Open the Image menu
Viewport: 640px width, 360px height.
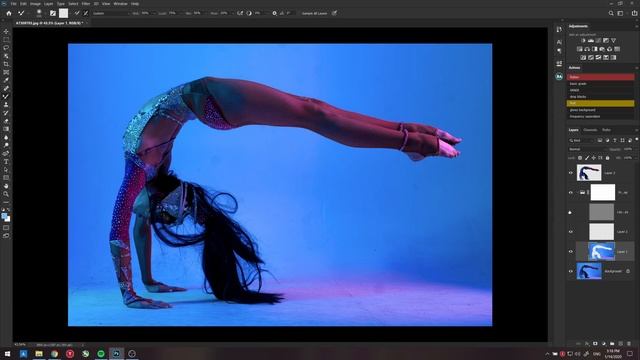(35, 4)
